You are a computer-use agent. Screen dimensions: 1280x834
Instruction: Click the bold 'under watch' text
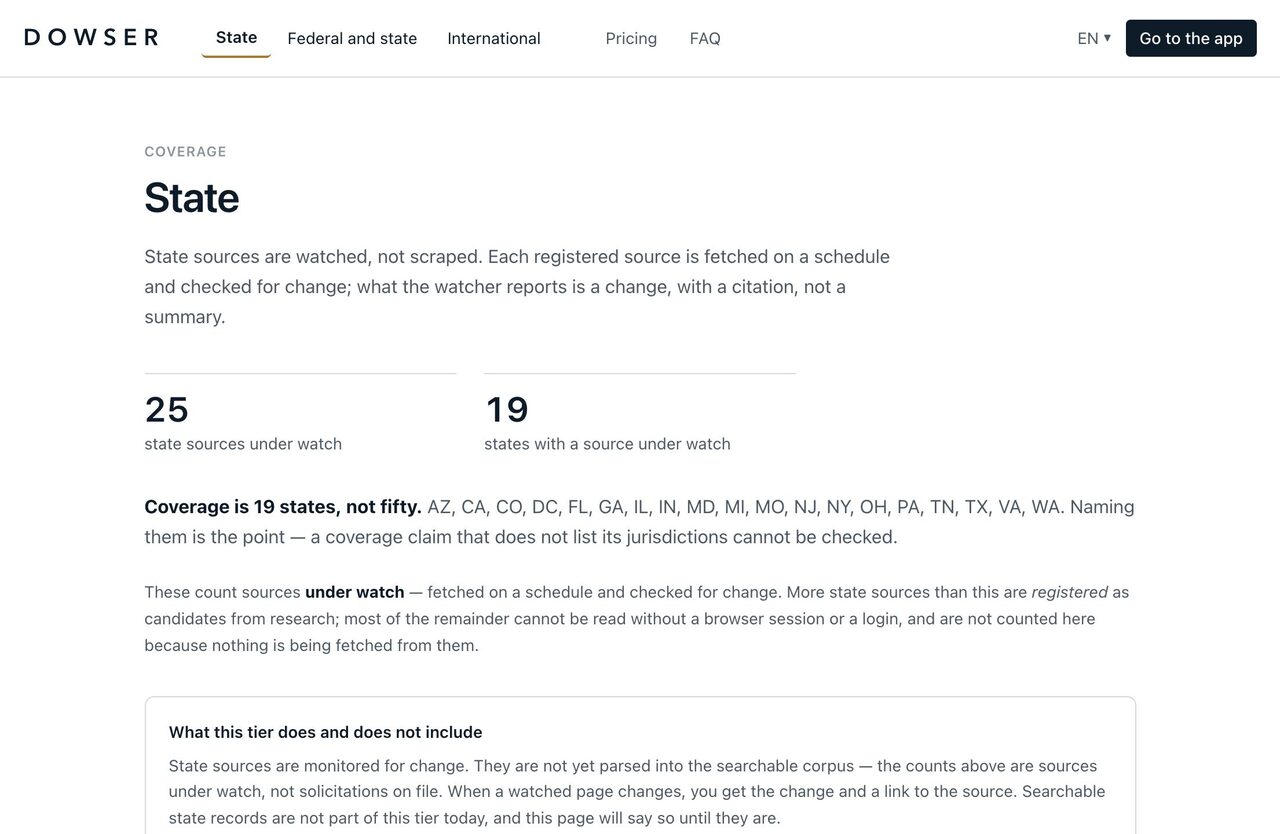point(355,592)
